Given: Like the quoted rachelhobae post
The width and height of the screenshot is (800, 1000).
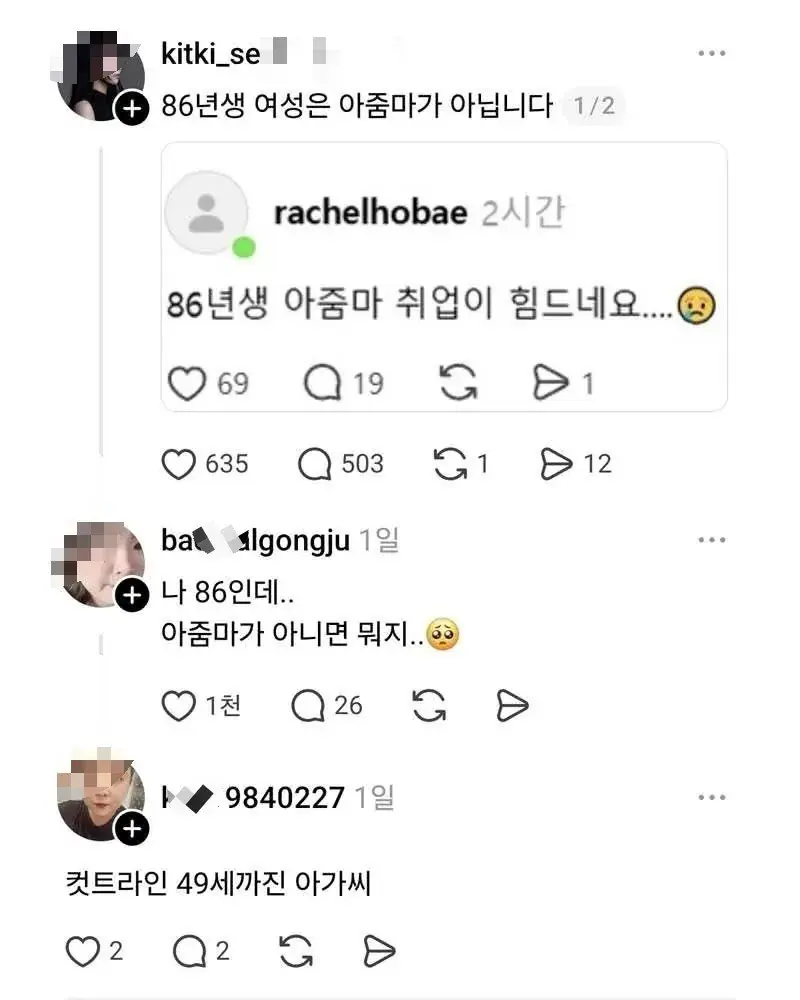Looking at the screenshot, I should coord(186,383).
